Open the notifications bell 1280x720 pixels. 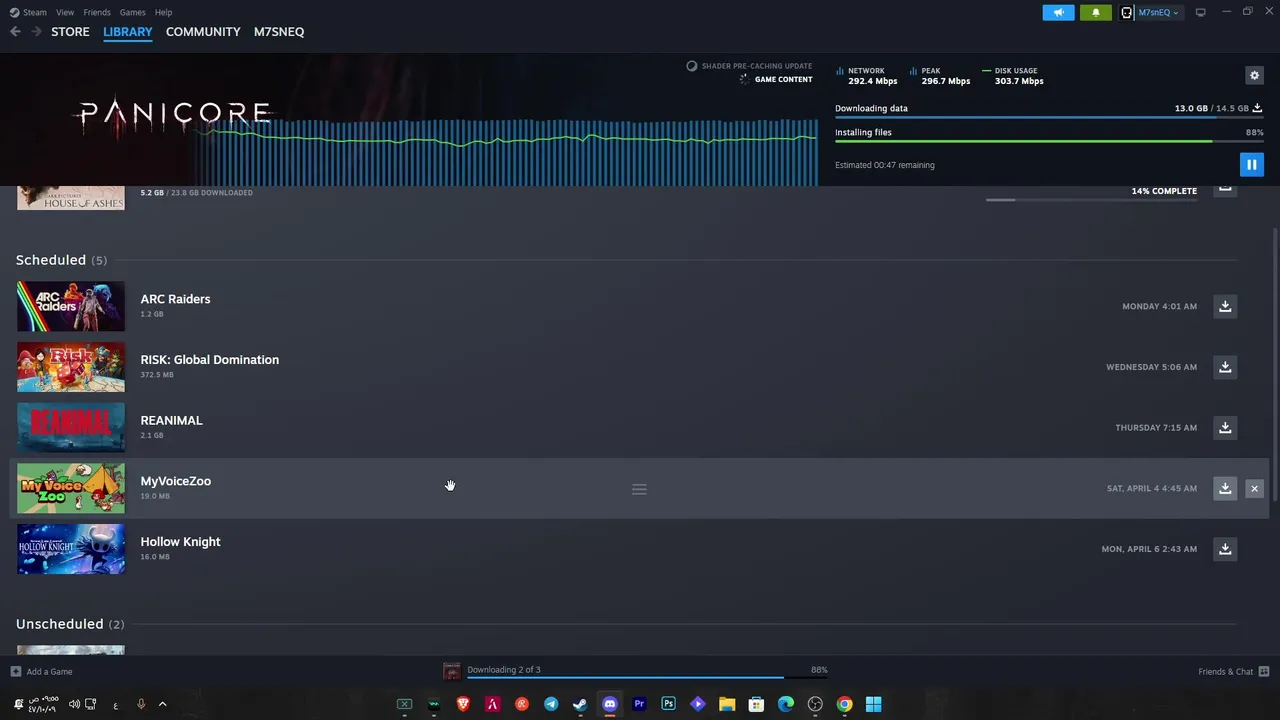(1095, 12)
